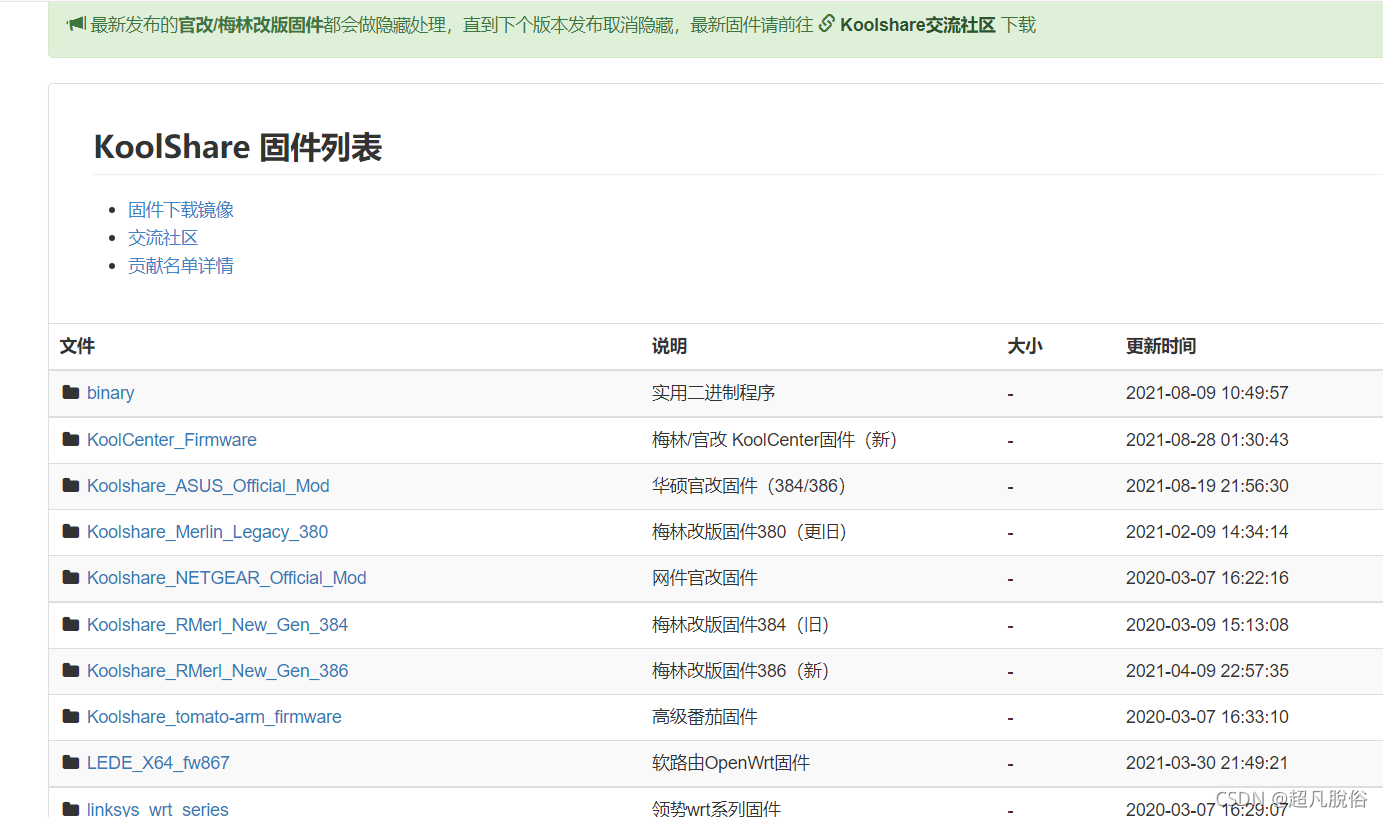
Task: Click the folder icon beside KoolCenter_Firmware
Action: (x=71, y=439)
